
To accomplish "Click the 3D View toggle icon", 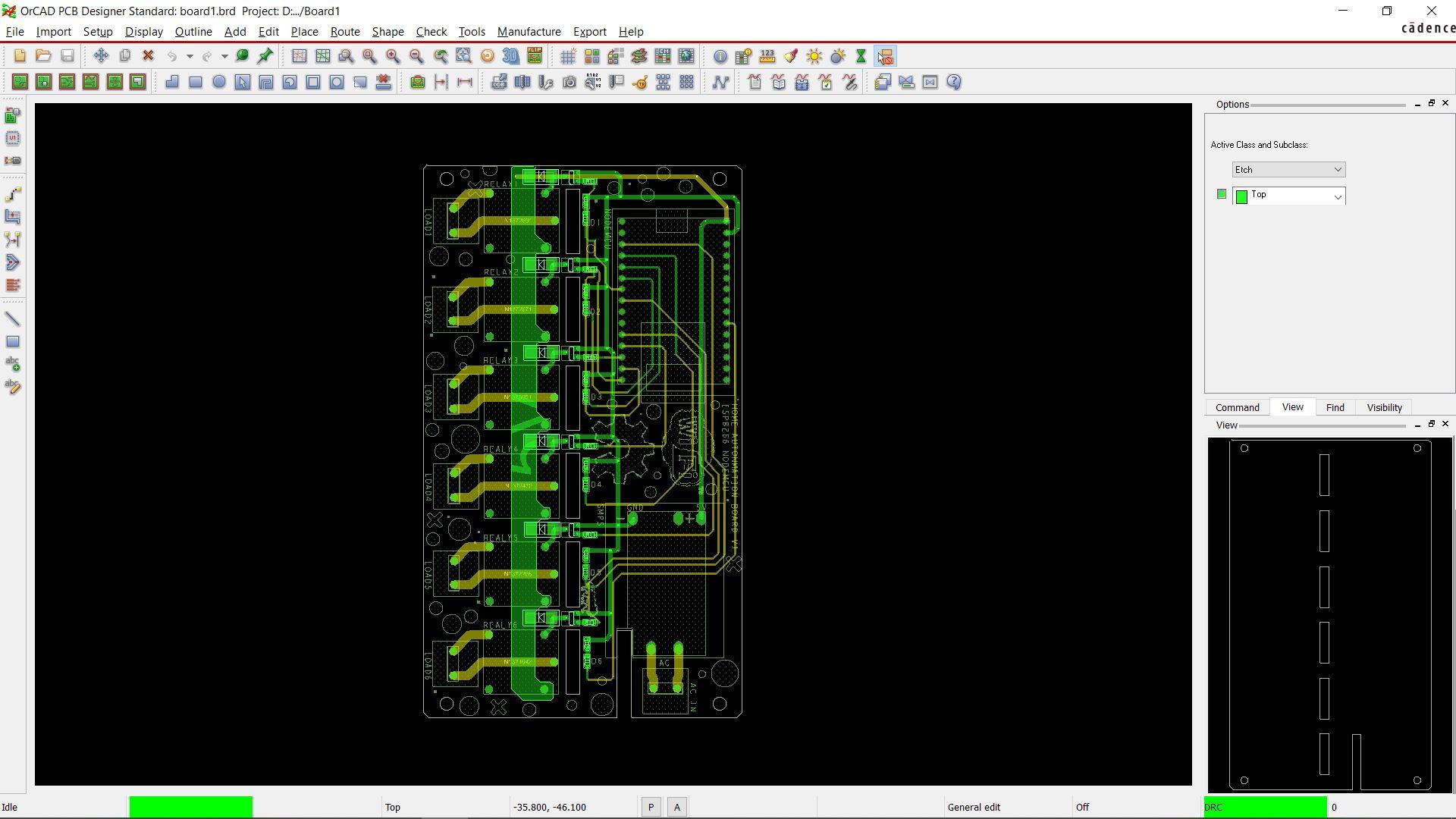I will (512, 56).
